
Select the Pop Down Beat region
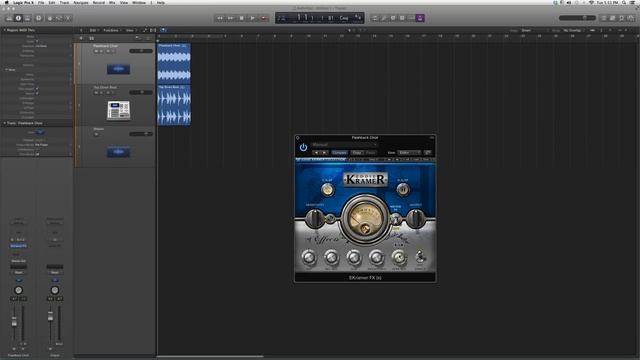174,104
